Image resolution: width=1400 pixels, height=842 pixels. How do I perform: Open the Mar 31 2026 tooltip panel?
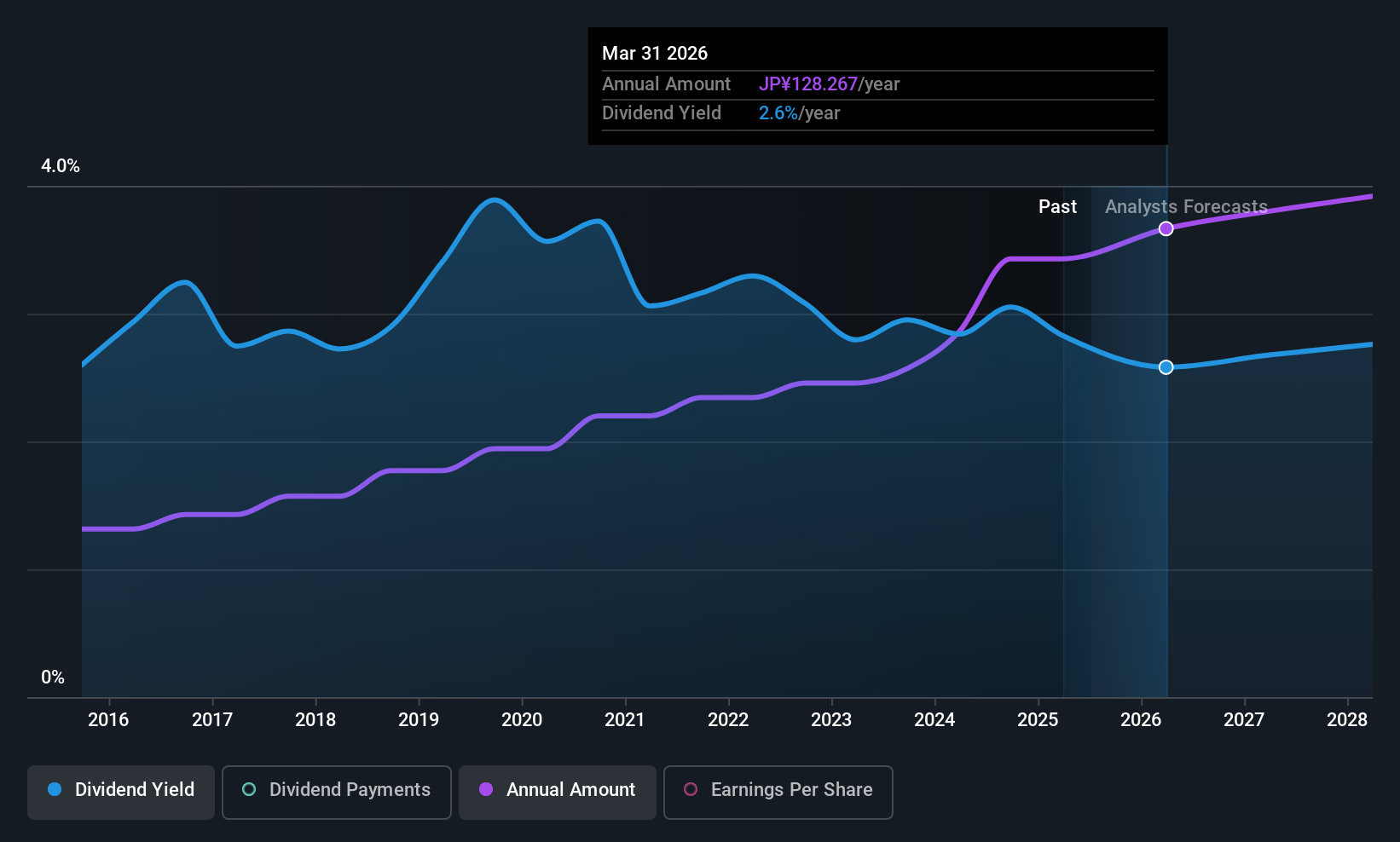pos(876,84)
